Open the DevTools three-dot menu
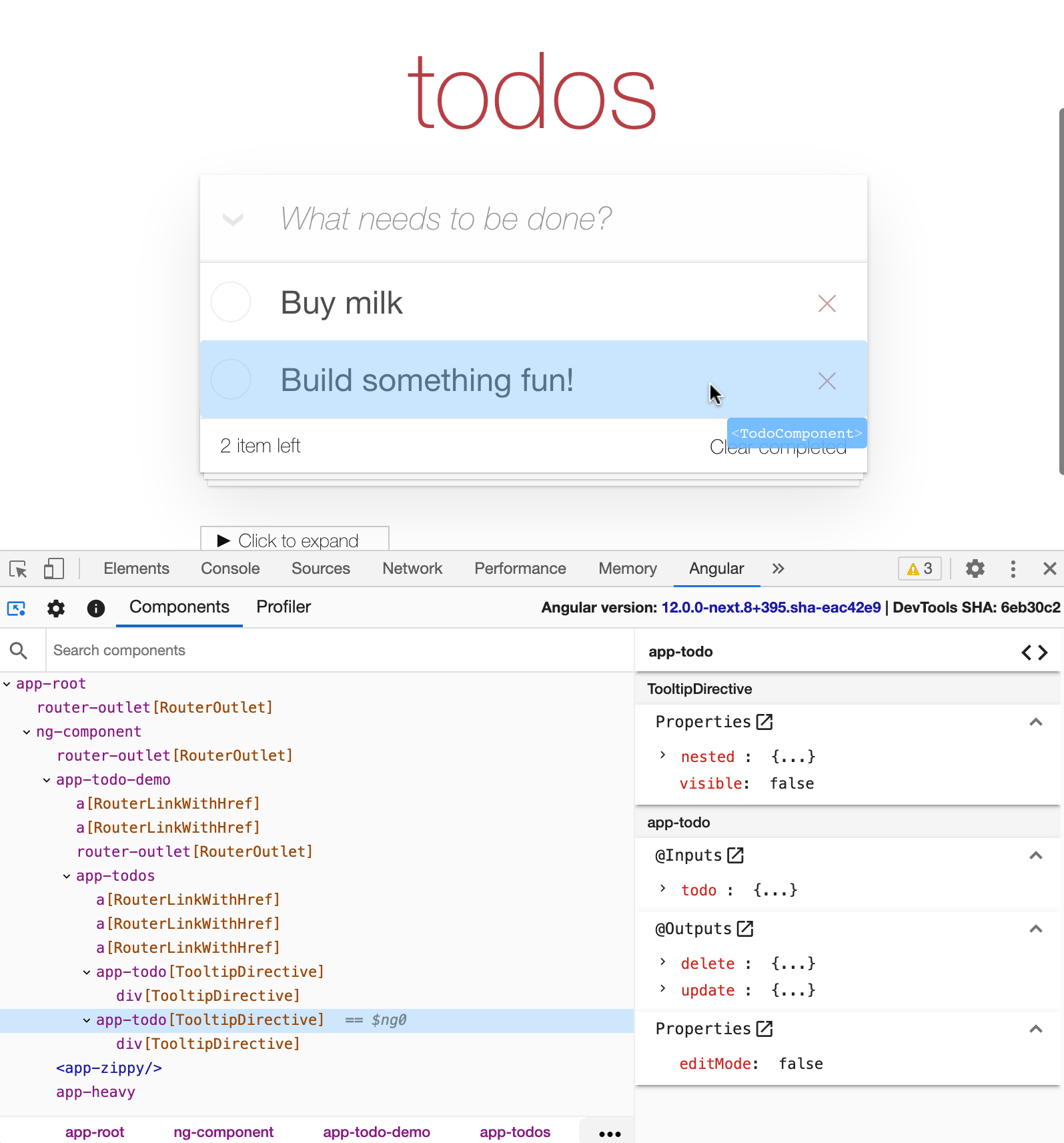The image size is (1064, 1143). [1013, 569]
